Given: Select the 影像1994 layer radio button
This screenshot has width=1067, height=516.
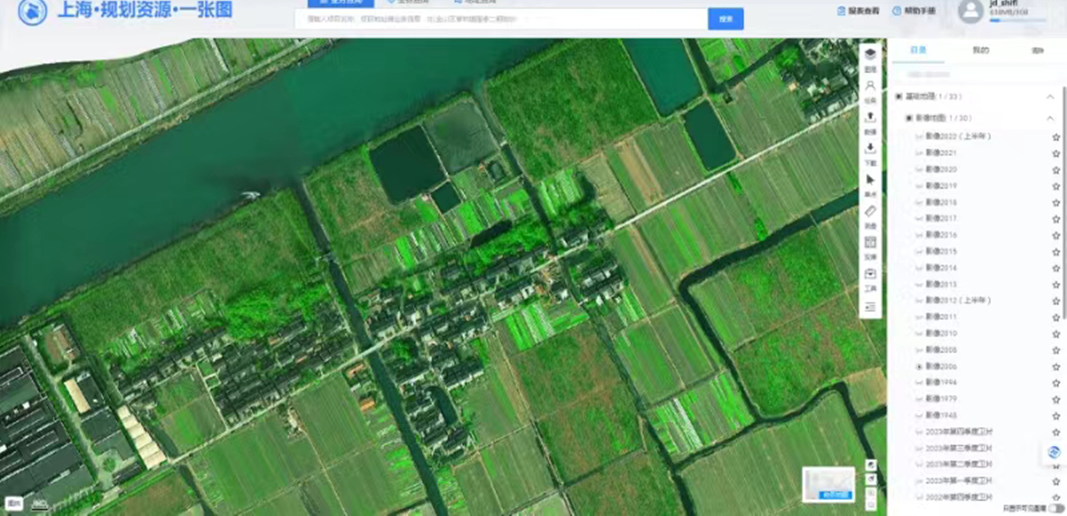Looking at the screenshot, I should point(919,383).
